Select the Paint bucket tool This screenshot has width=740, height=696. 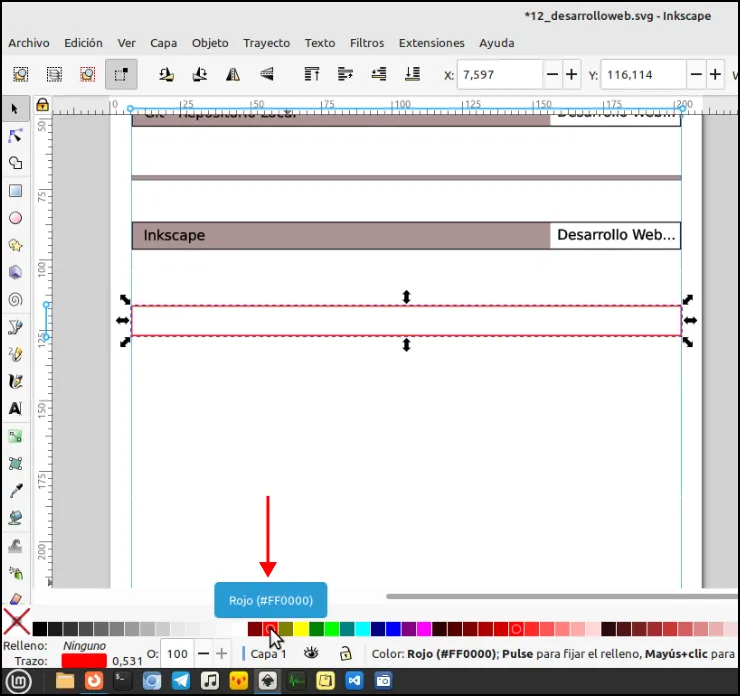point(15,518)
